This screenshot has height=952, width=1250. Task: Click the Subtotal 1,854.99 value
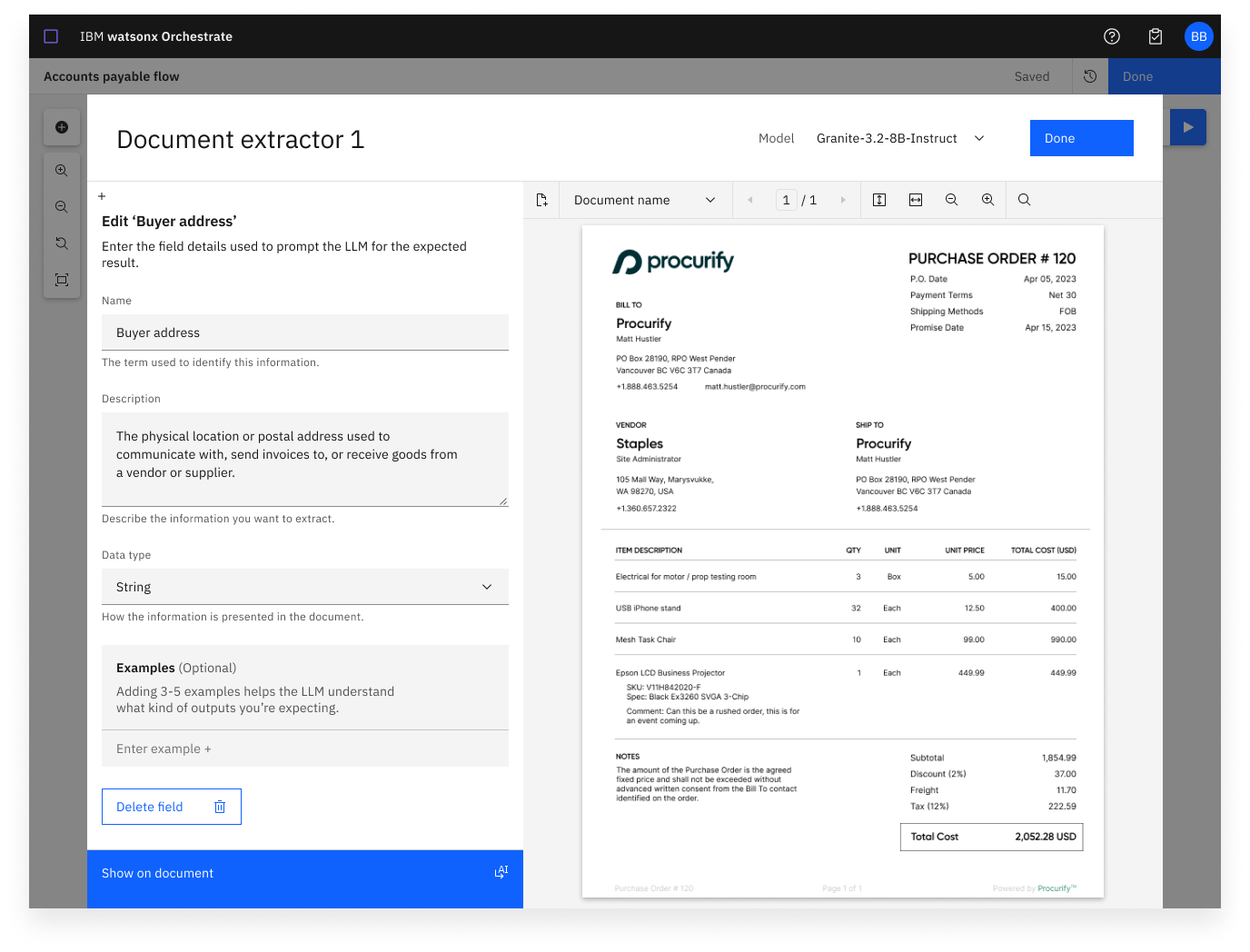click(1058, 758)
